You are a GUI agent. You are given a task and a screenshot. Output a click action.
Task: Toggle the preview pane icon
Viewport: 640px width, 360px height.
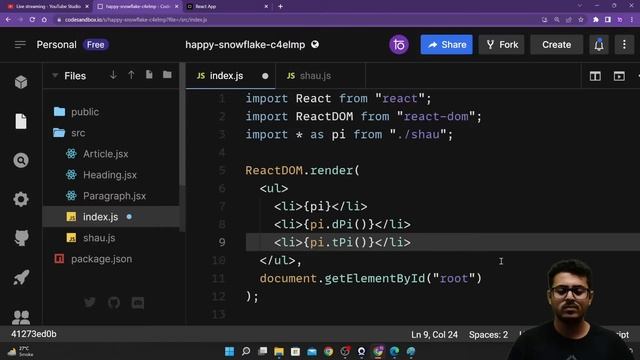[x=619, y=76]
